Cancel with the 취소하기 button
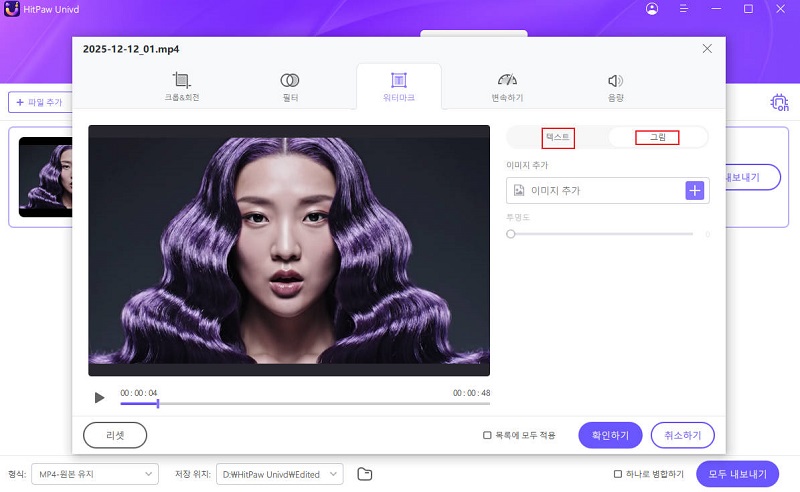800x492 pixels. [682, 435]
